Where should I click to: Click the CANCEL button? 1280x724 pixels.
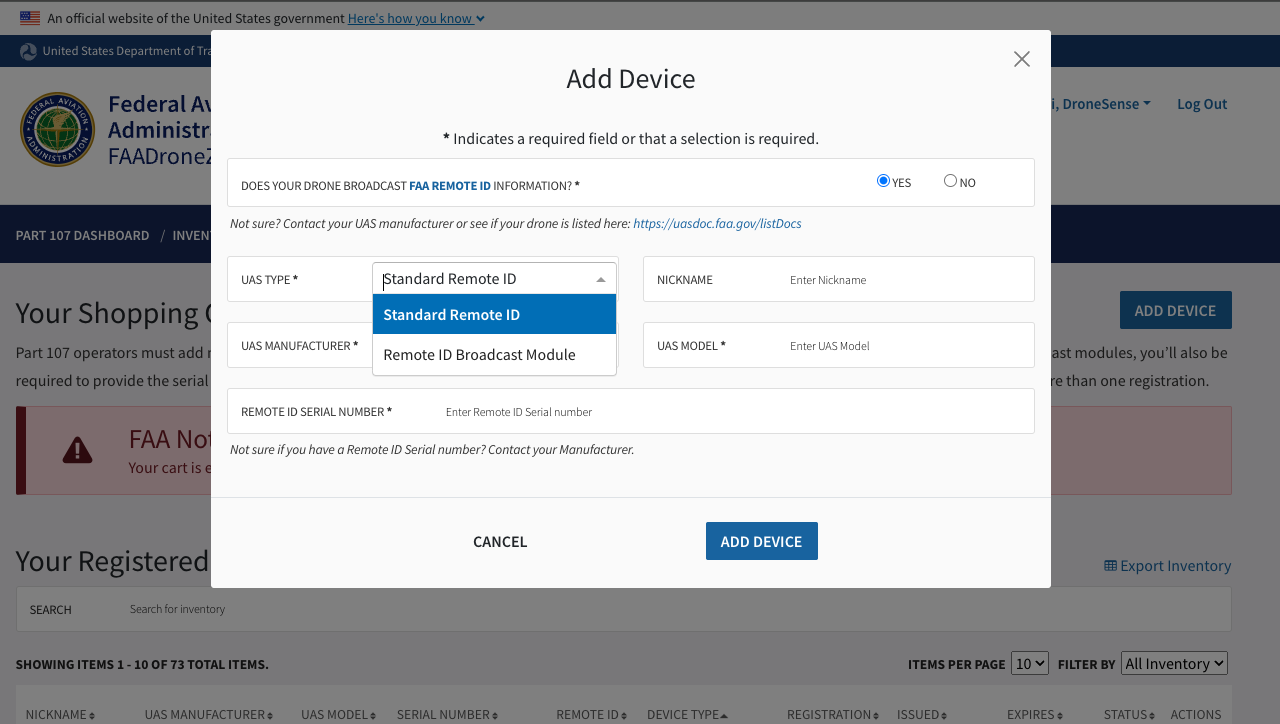500,541
